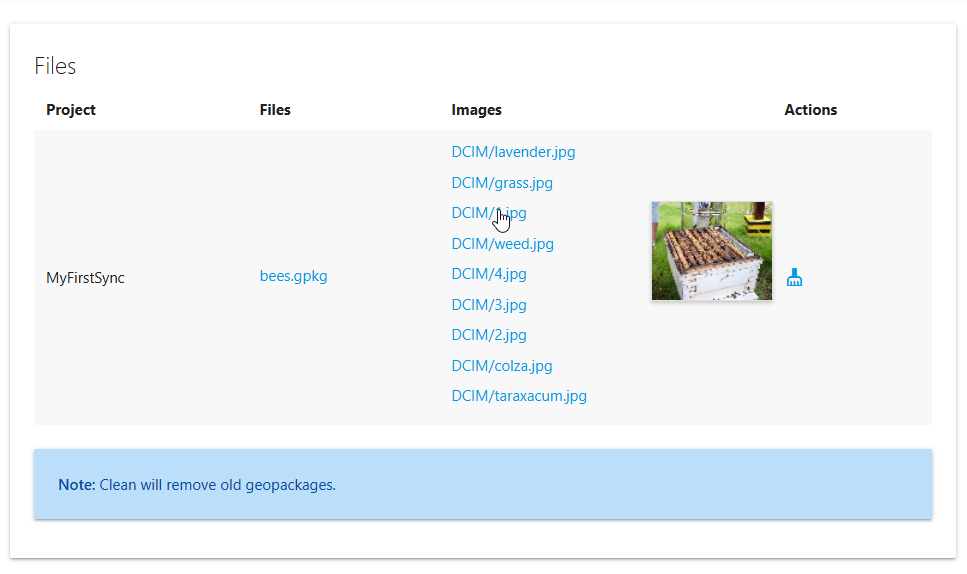Open the DCIM/1.jpg link under the cursor
Viewport: 967px width, 574px height.
click(489, 213)
